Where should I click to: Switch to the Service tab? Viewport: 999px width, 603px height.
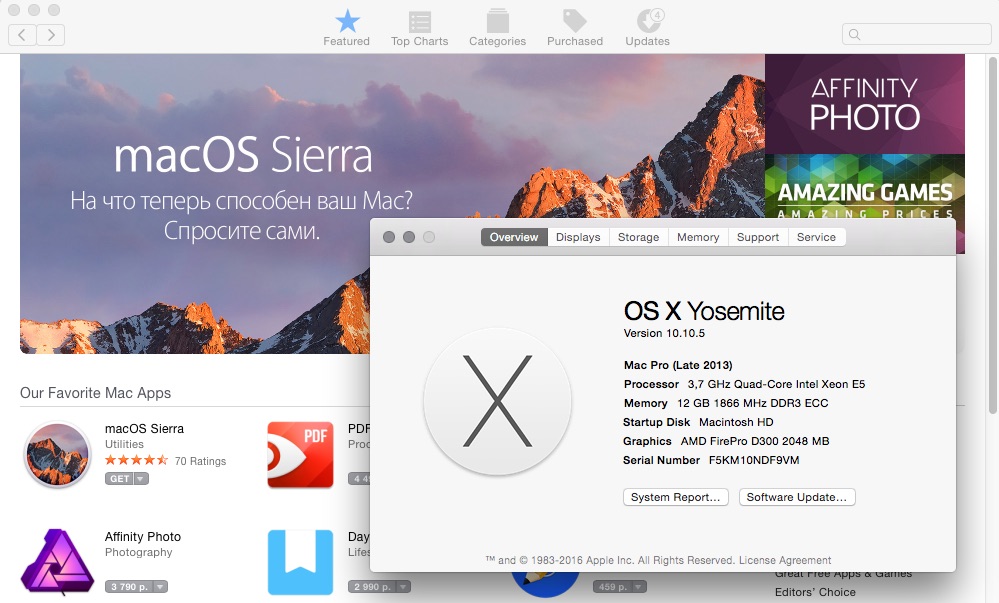coord(816,237)
